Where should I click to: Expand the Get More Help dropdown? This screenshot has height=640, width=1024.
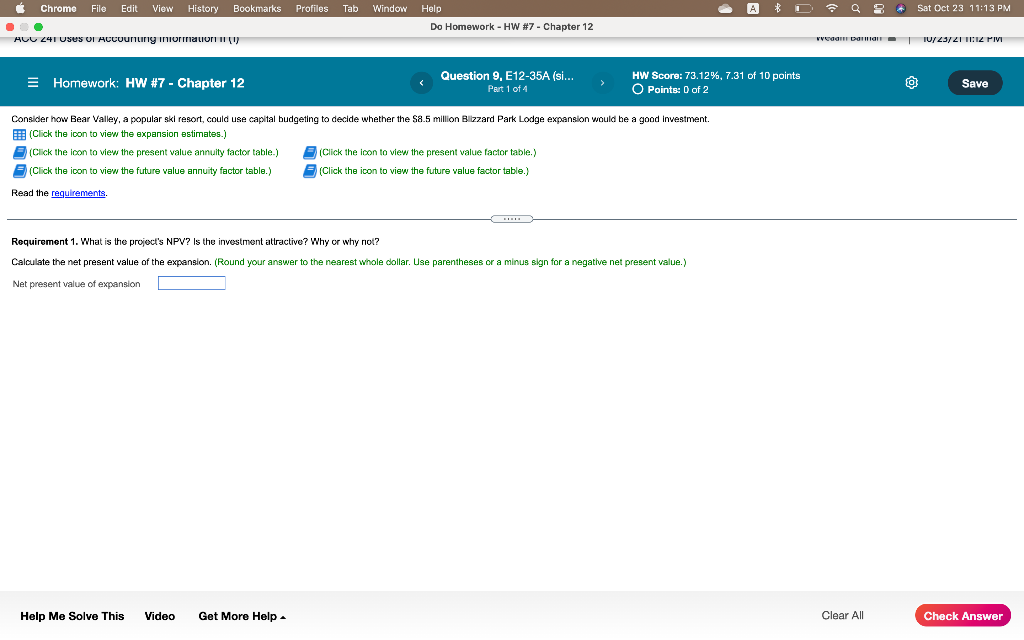pyautogui.click(x=239, y=616)
